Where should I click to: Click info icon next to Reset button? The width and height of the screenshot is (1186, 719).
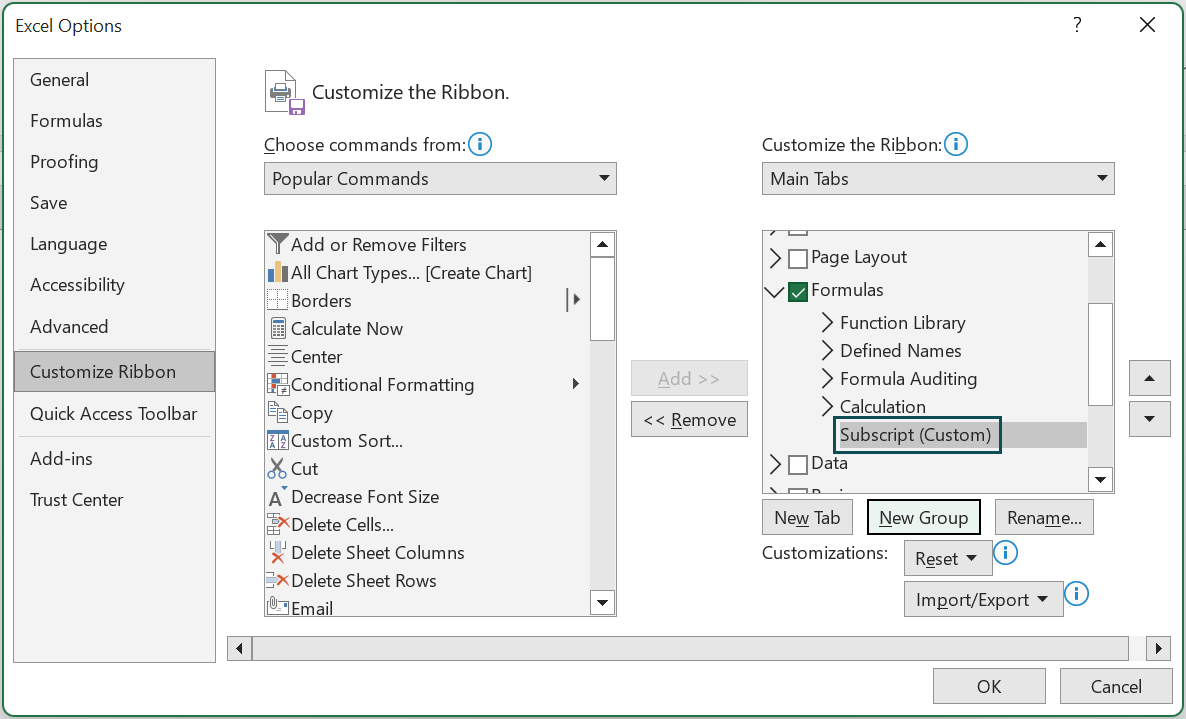click(x=1005, y=553)
